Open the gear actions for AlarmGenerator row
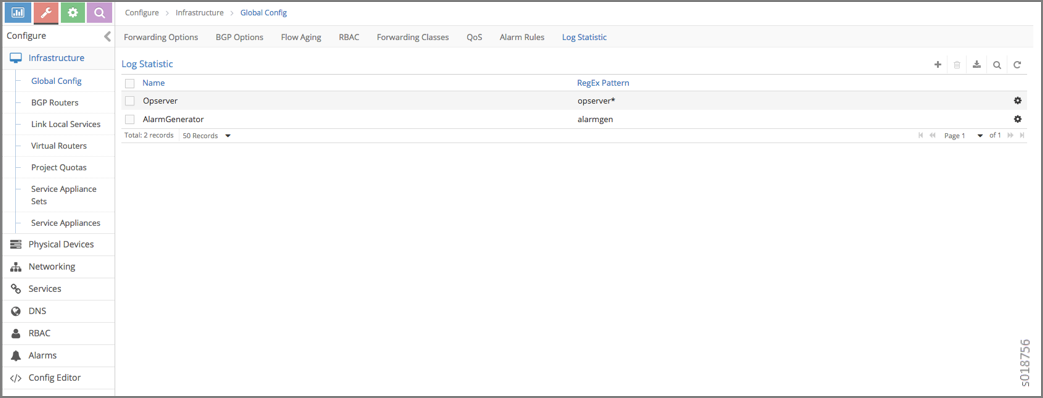1043x398 pixels. (x=1017, y=119)
